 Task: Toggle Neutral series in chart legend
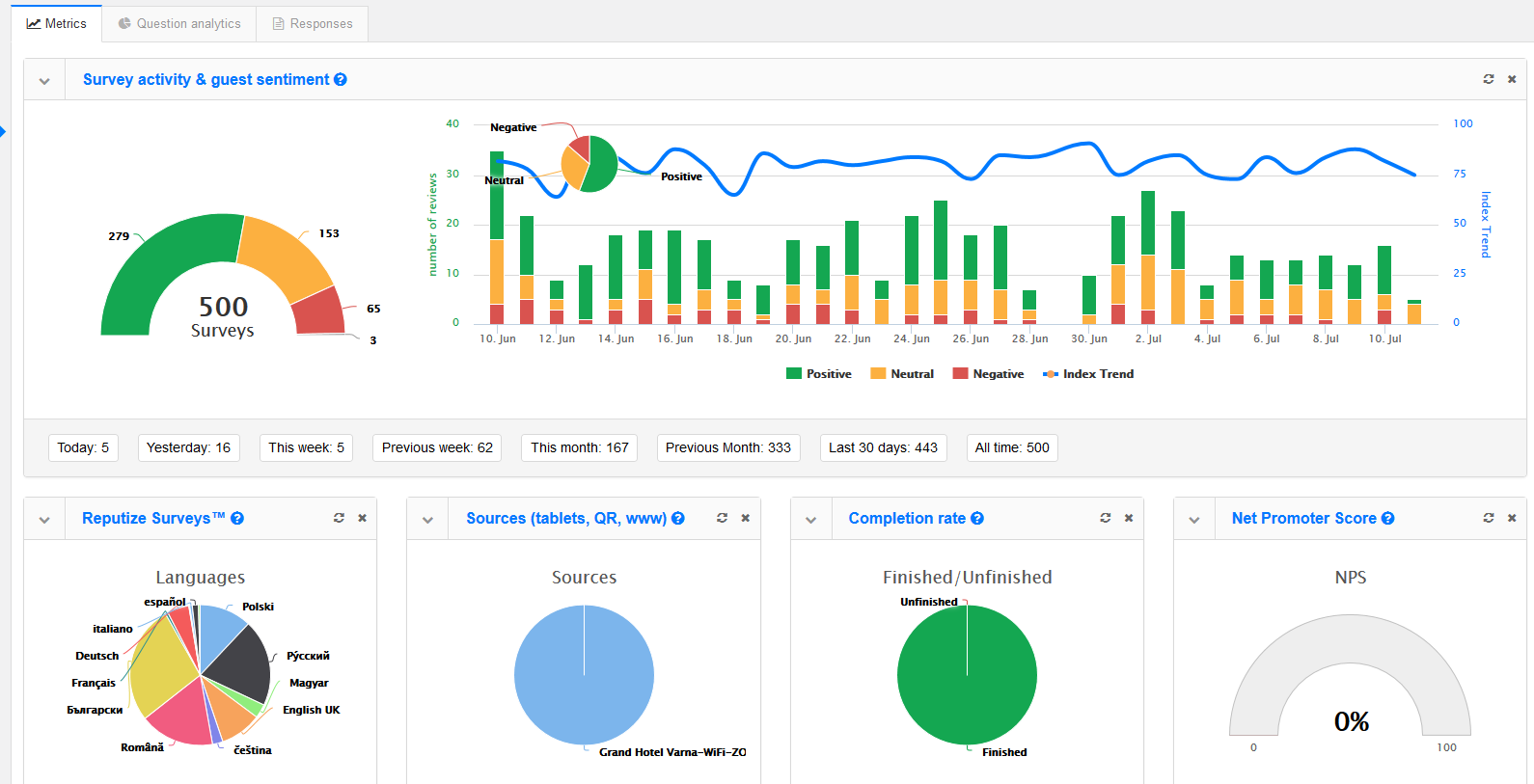click(x=902, y=374)
